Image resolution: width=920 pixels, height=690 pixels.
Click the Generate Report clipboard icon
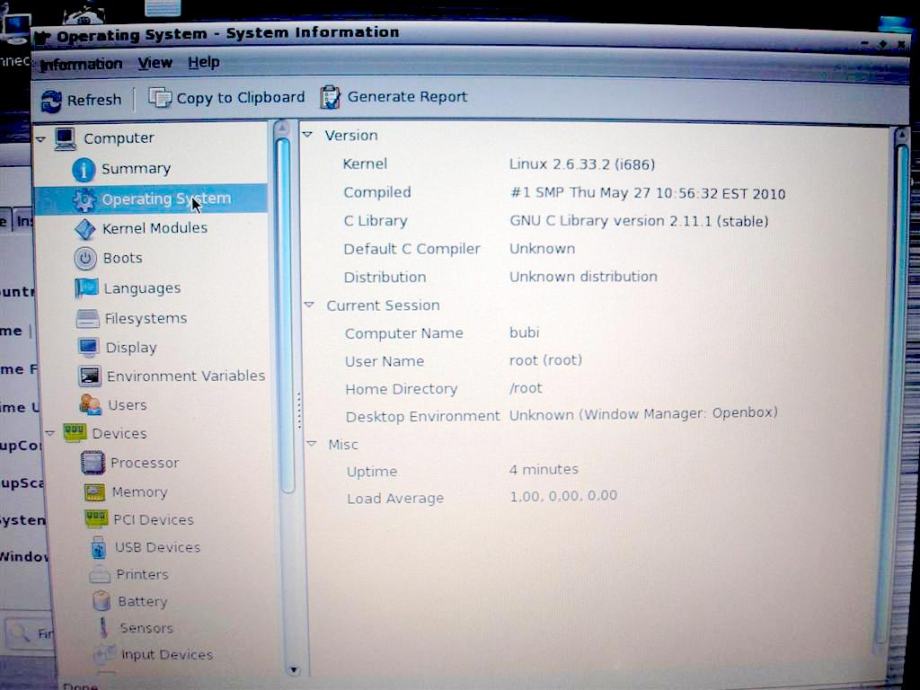point(330,97)
